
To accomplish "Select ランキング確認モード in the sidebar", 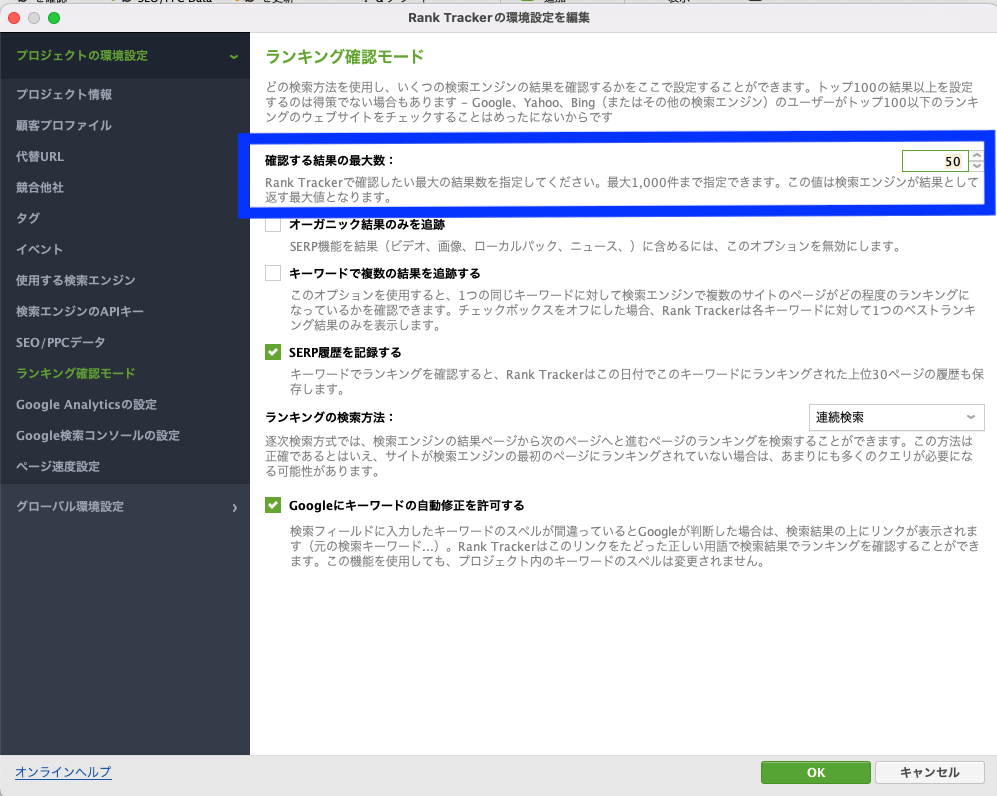I will (76, 373).
